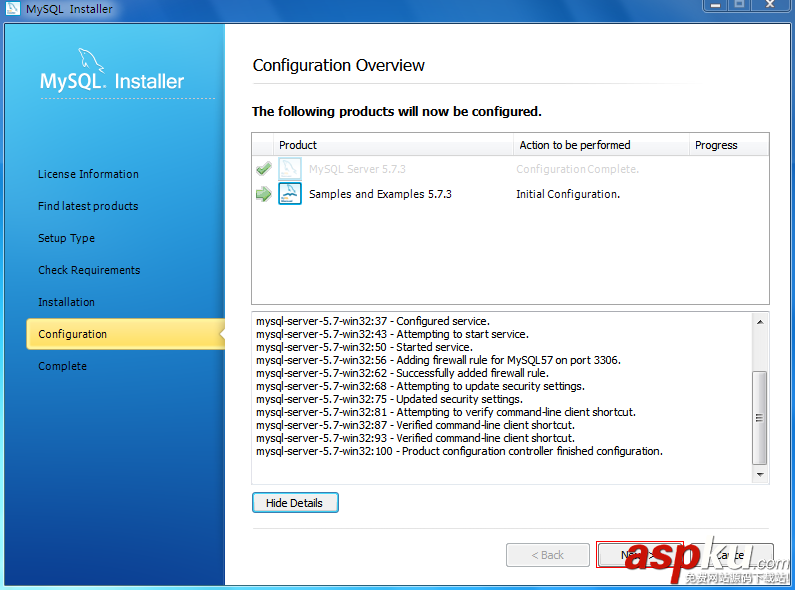795x590 pixels.
Task: Minimize the MySQL Installer window
Action: click(716, 5)
